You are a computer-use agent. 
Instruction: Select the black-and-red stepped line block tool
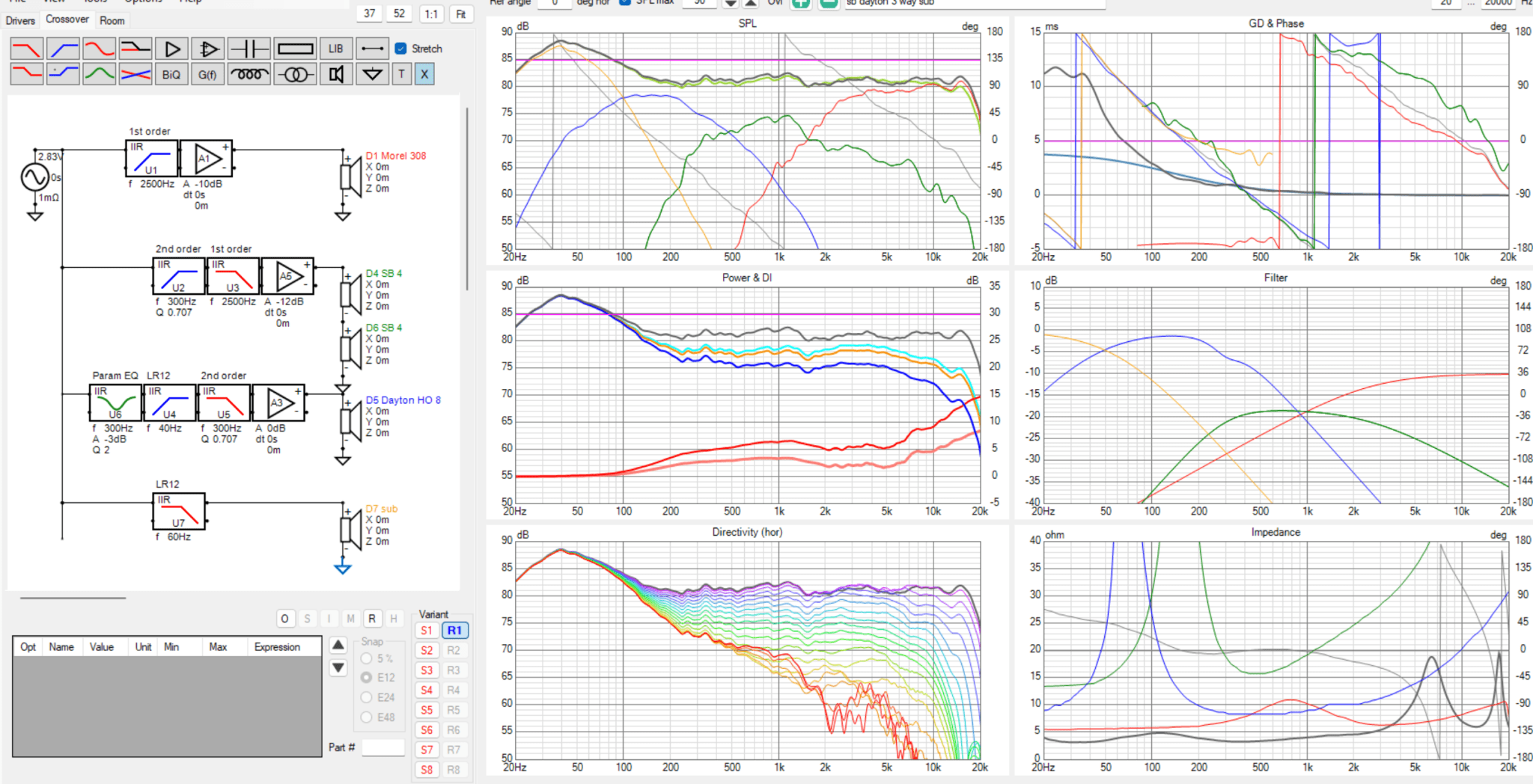(135, 49)
